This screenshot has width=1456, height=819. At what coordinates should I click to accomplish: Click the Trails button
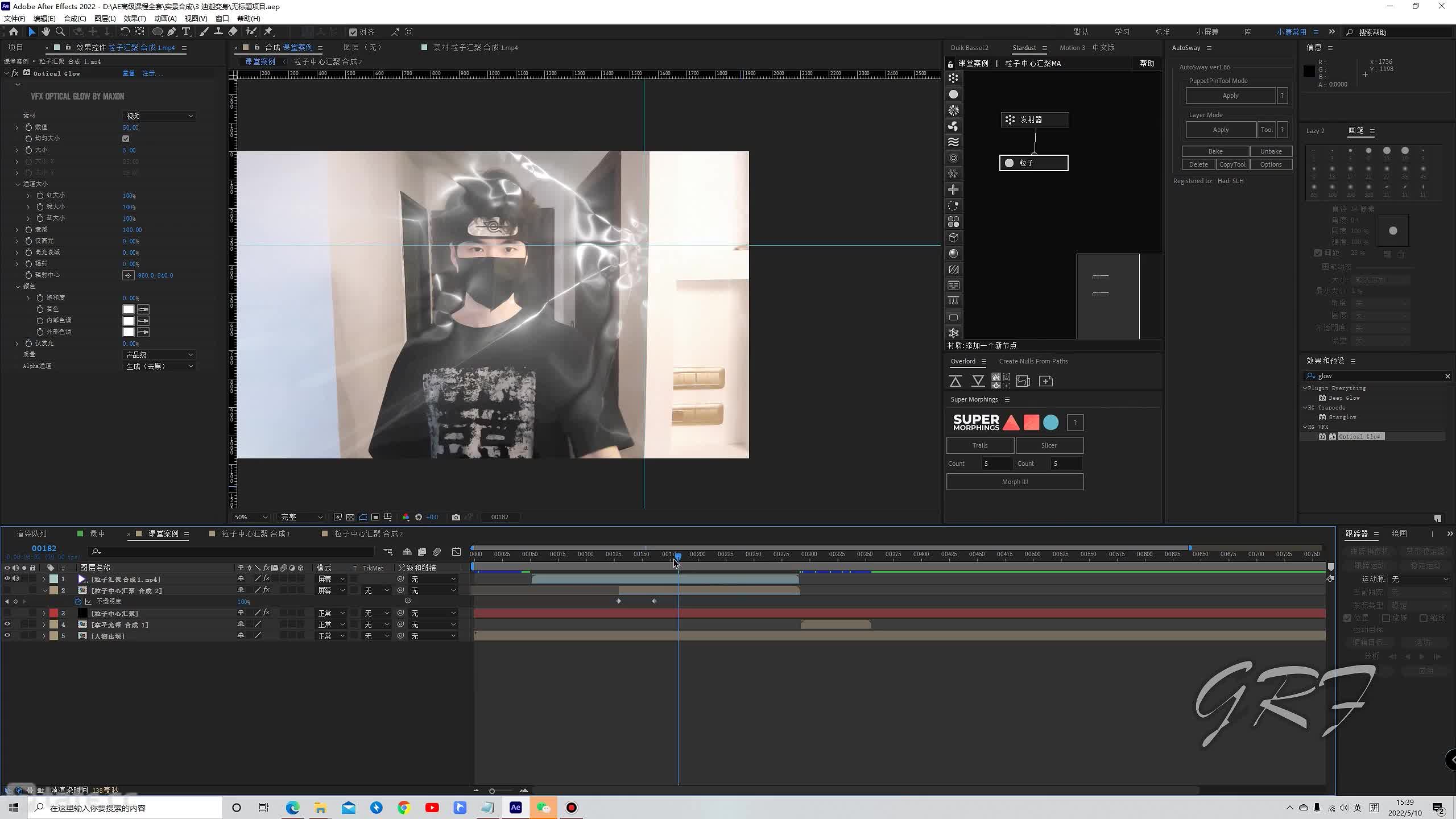pos(980,445)
